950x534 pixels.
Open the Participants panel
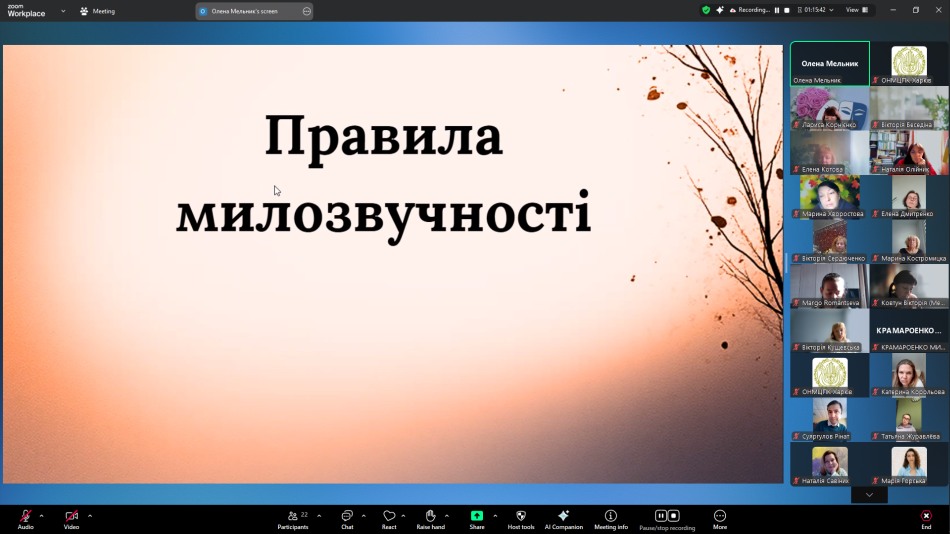(x=292, y=516)
